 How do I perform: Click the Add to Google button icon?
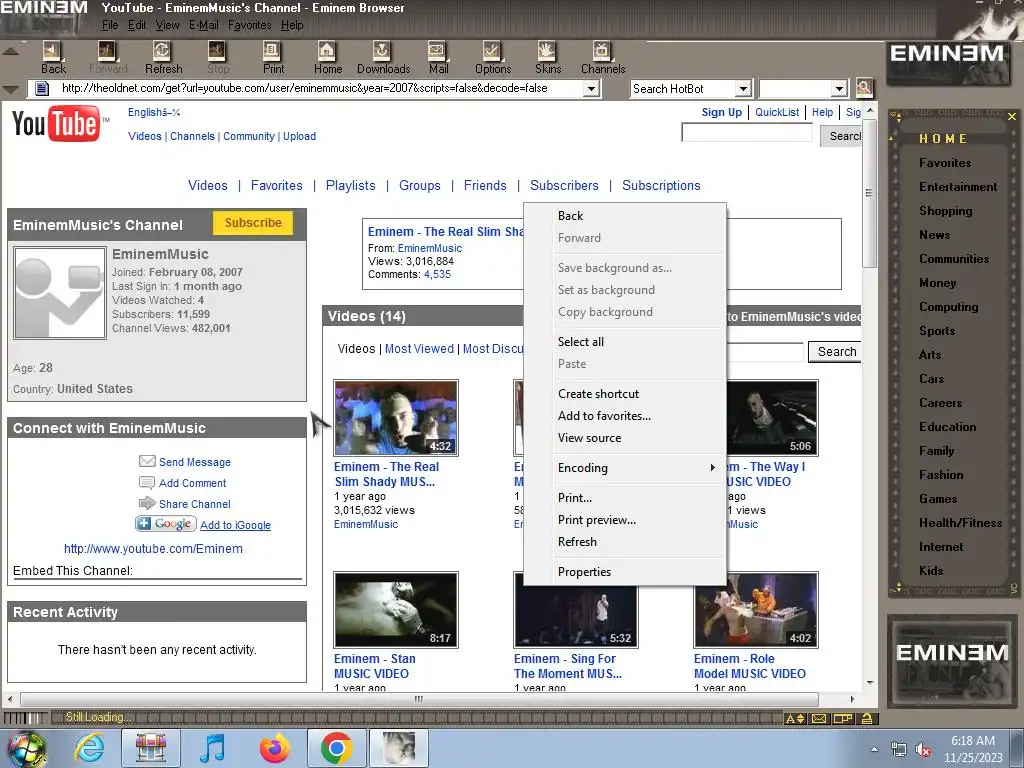[x=166, y=524]
